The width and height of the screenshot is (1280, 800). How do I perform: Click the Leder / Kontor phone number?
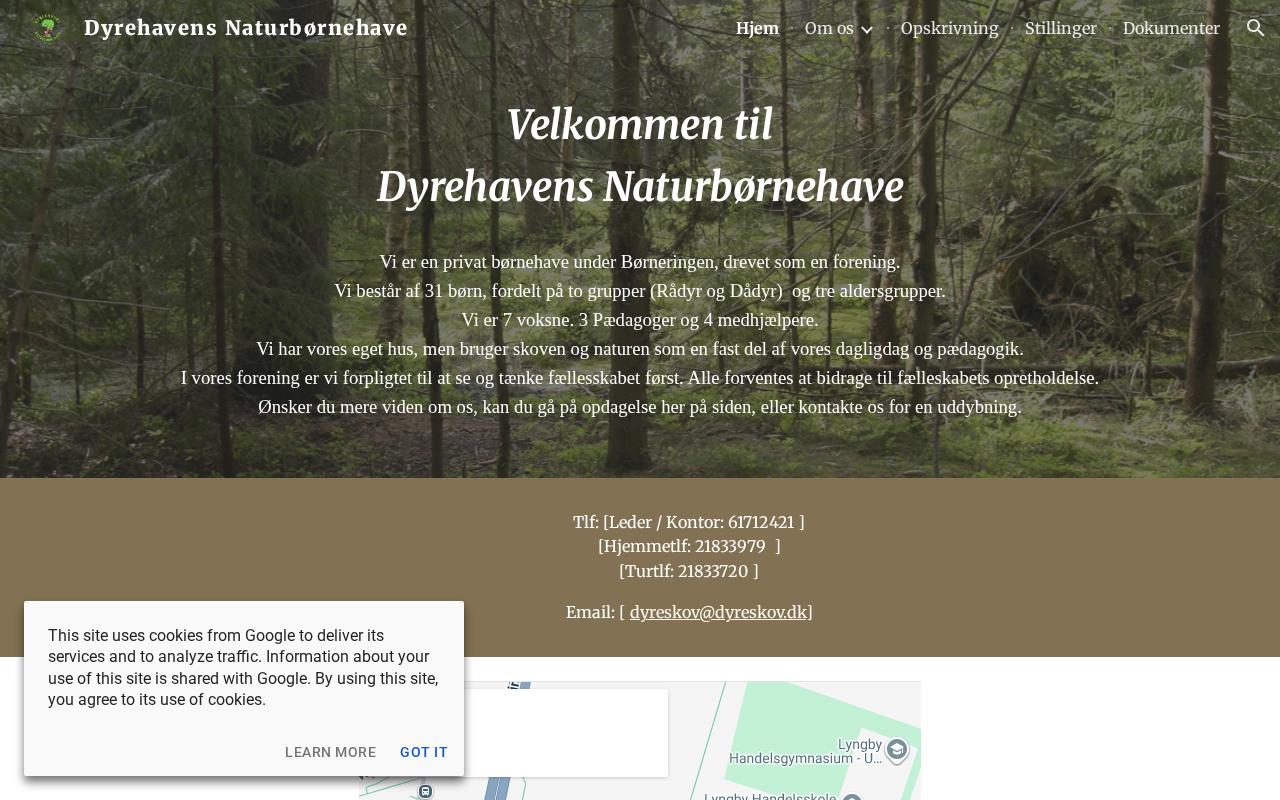(763, 522)
